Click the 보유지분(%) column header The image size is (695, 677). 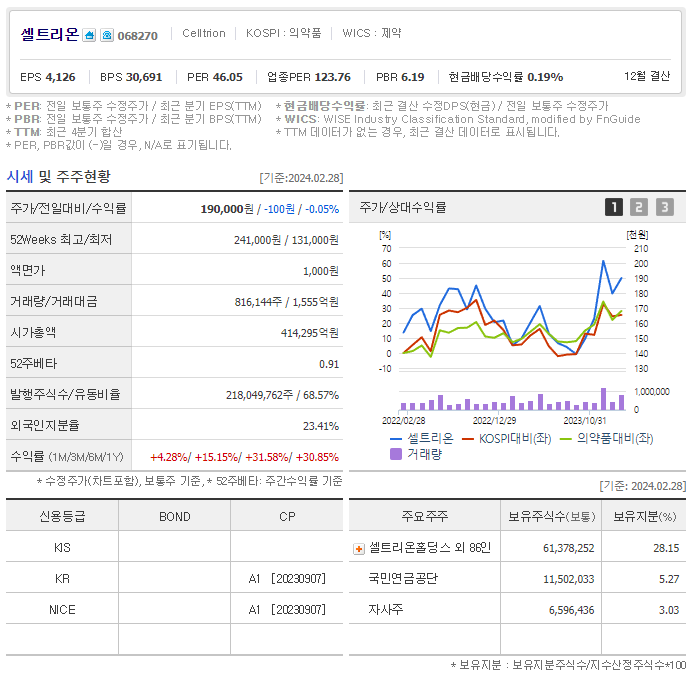[x=644, y=517]
